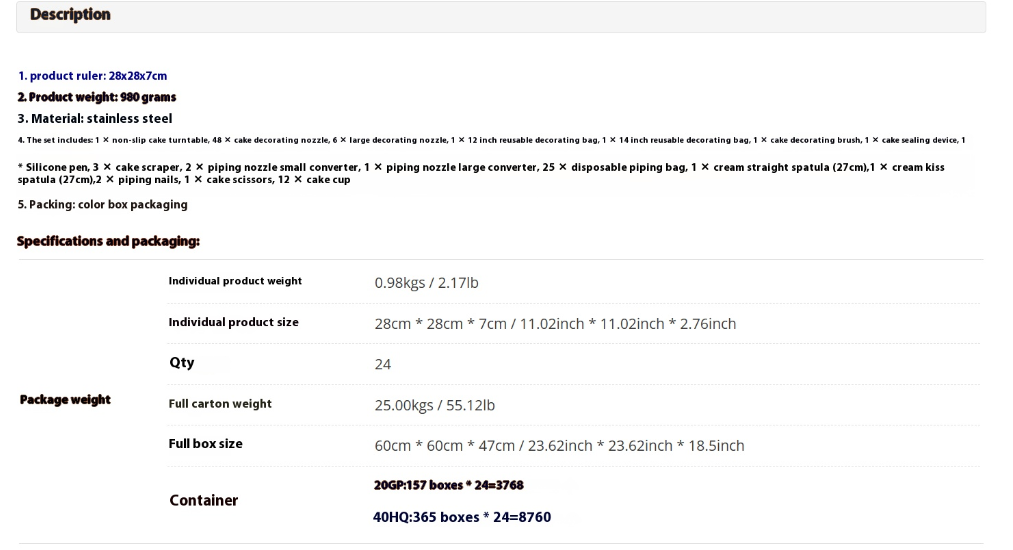Screen dimensions: 1013x550
Task: Click the Full carton weight label
Action: coord(220,404)
